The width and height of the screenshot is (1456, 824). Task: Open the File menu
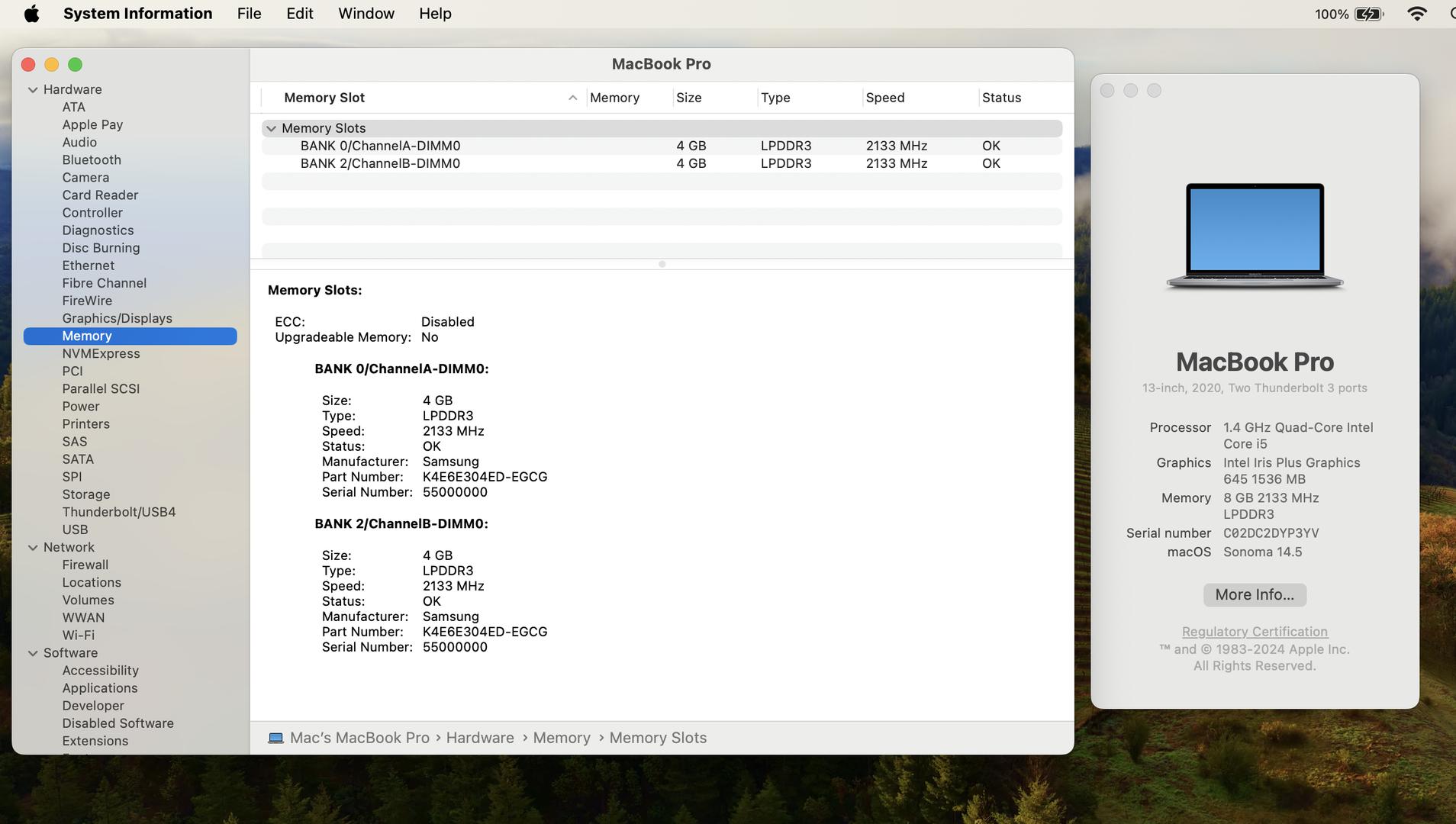(x=249, y=14)
